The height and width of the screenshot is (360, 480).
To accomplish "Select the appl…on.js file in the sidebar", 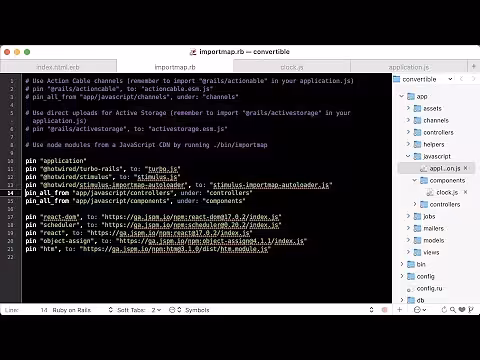I will (445, 168).
